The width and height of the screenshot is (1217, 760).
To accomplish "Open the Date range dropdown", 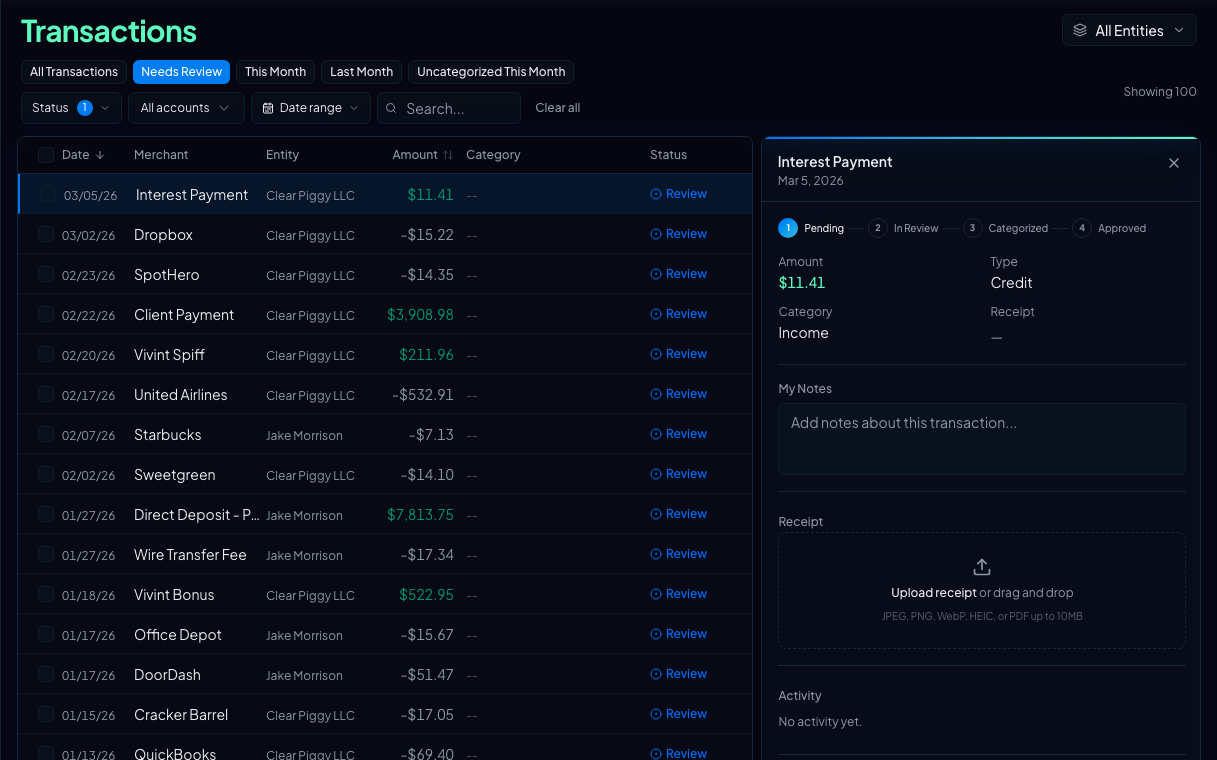I will coord(311,108).
